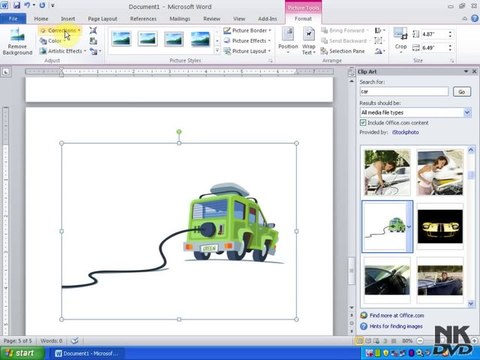Switch to the Add-Ins tab

267,19
